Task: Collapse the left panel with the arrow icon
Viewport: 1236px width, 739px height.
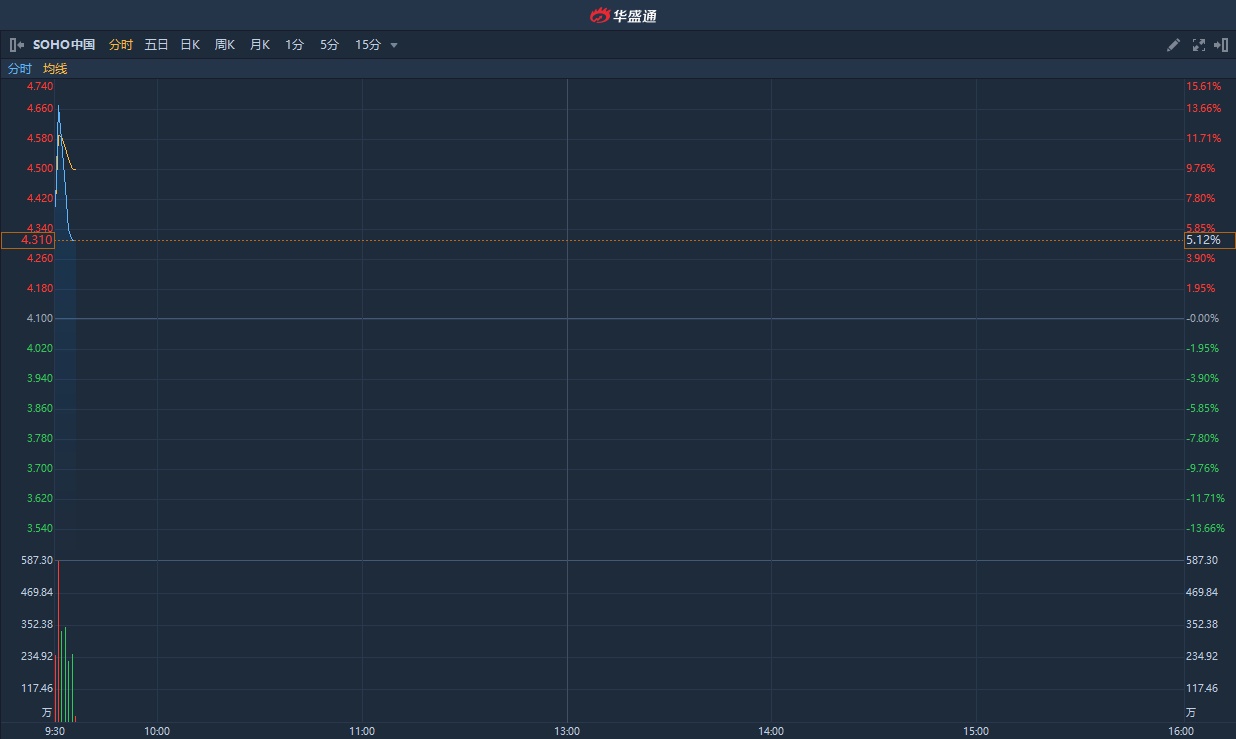Action: [17, 45]
